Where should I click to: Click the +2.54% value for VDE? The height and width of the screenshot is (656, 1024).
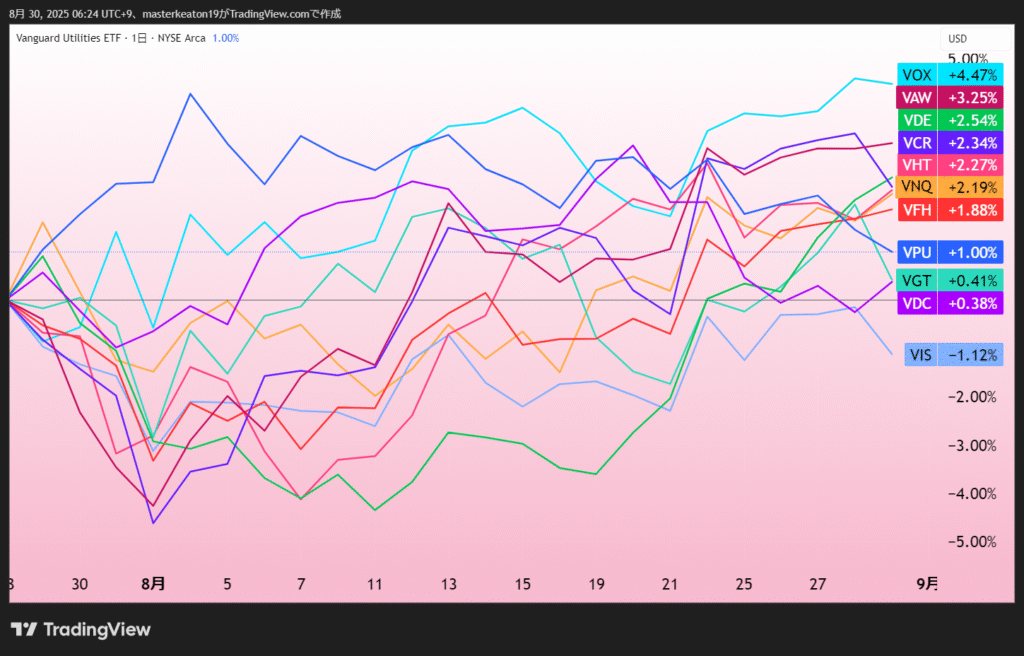point(971,120)
